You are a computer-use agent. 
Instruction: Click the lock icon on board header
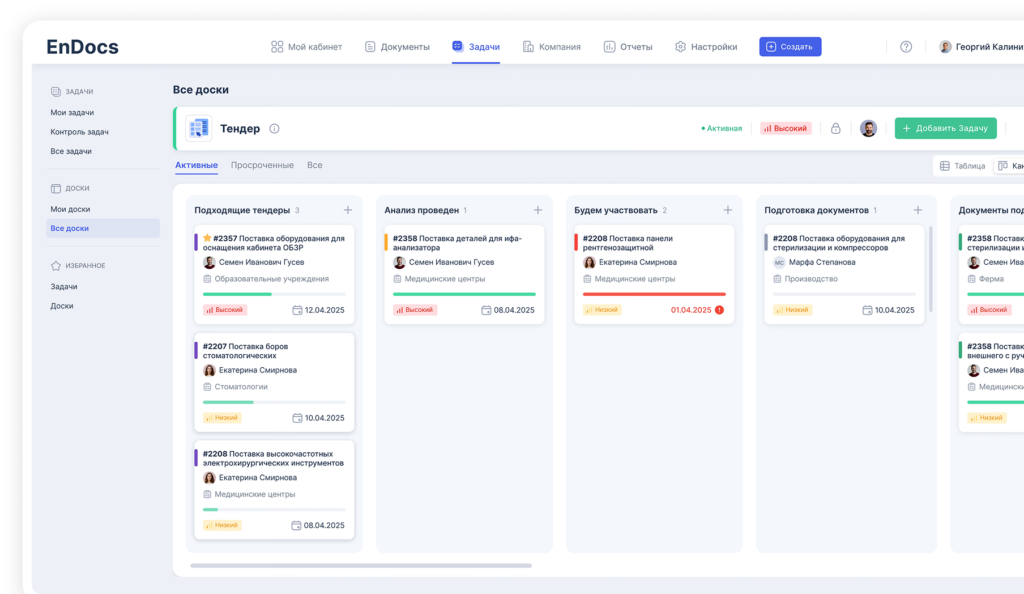[835, 129]
